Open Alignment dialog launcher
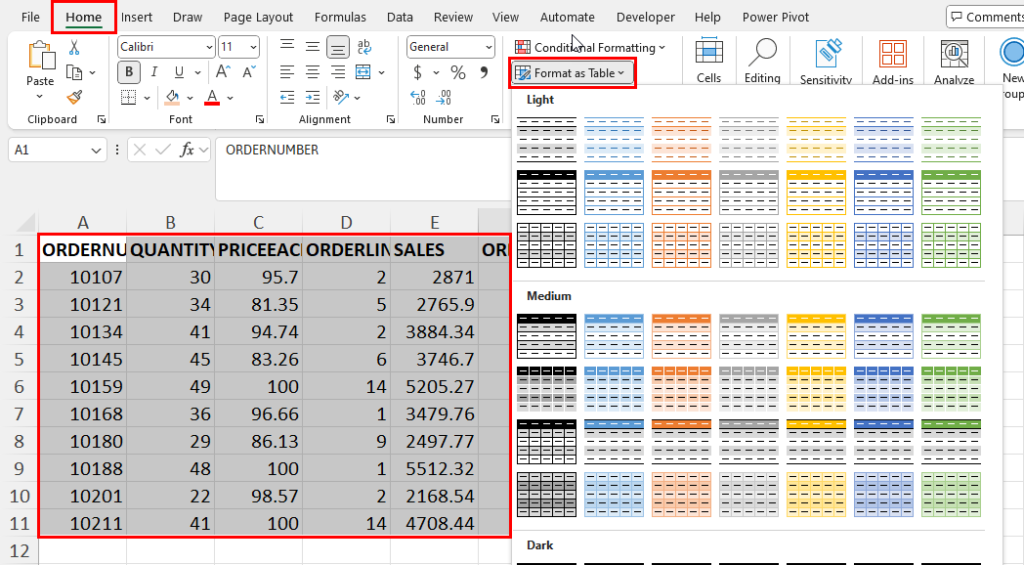The image size is (1024, 565). [391, 120]
